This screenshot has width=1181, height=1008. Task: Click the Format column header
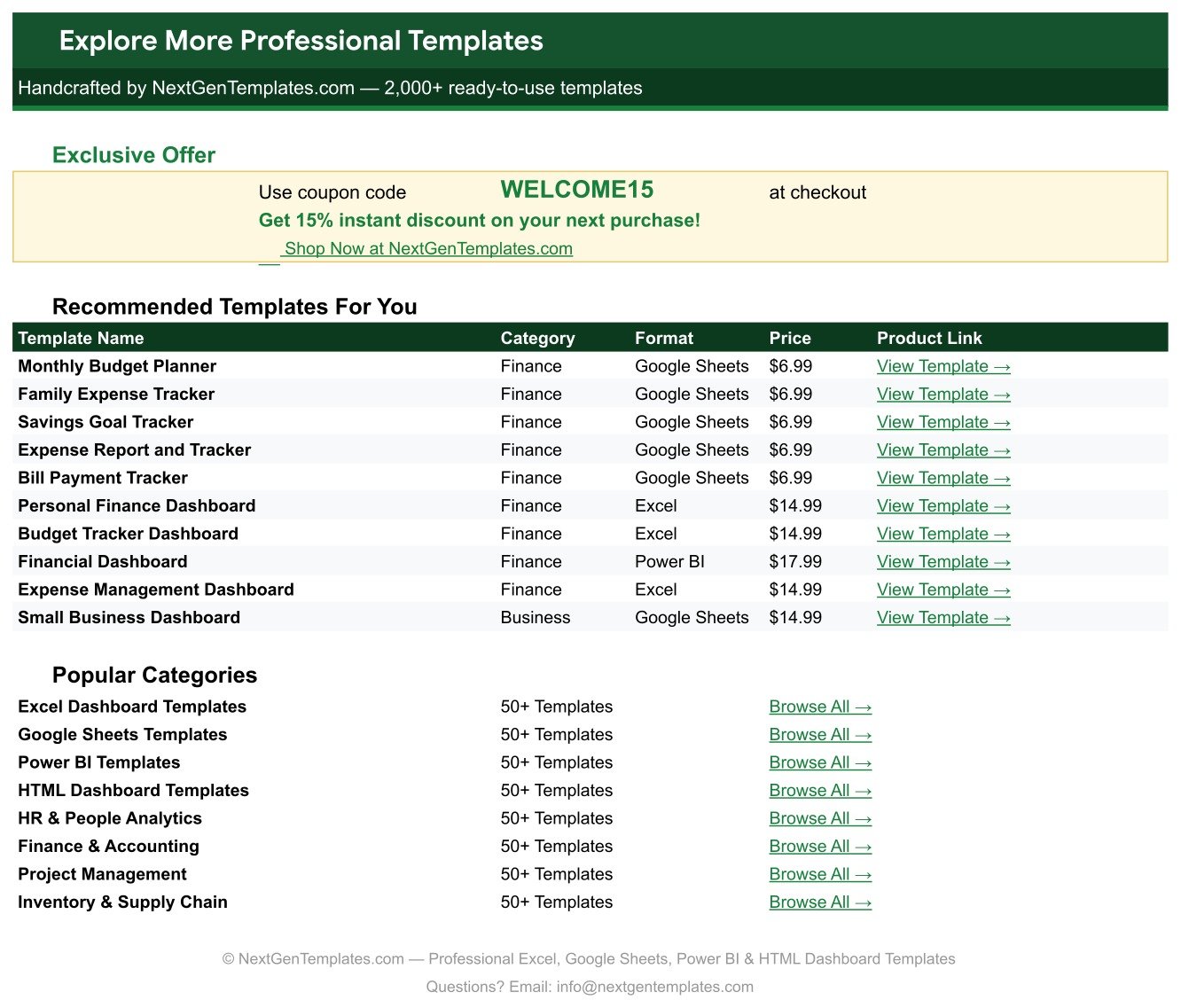click(x=664, y=338)
